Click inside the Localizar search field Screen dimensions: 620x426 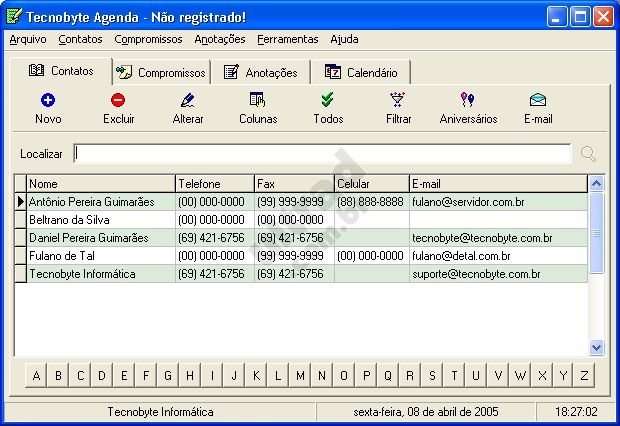322,154
